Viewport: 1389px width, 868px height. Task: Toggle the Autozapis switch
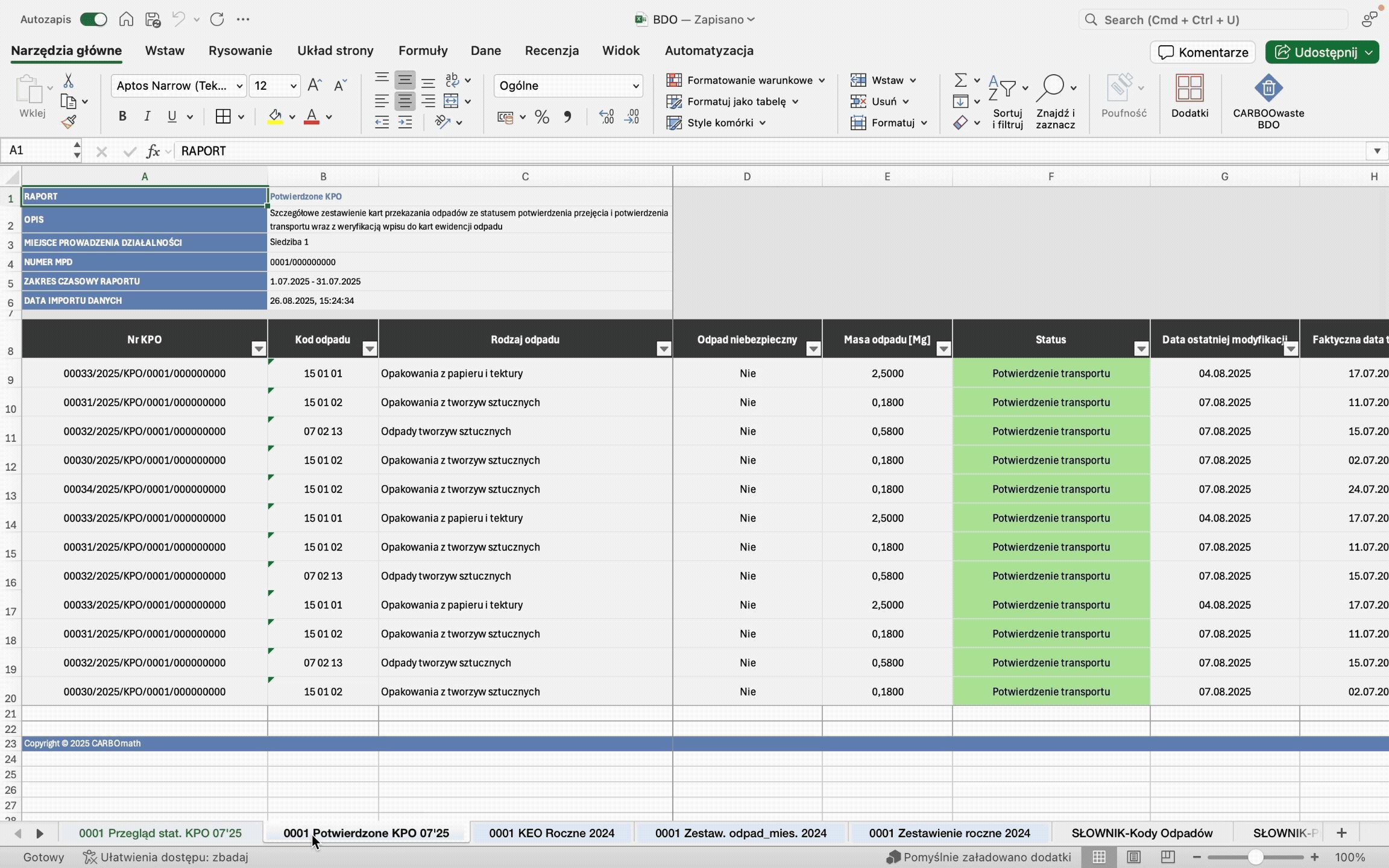tap(93, 19)
